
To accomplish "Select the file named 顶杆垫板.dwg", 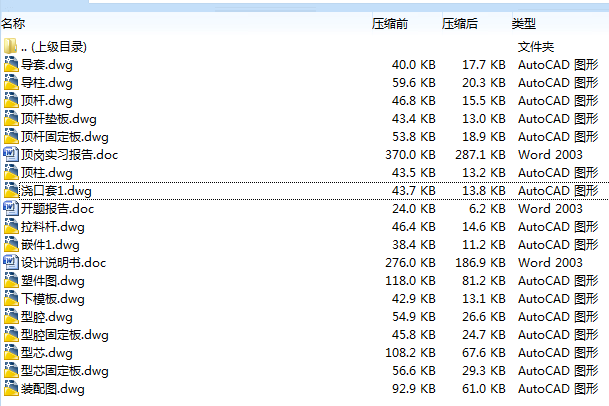I will 59,118.
